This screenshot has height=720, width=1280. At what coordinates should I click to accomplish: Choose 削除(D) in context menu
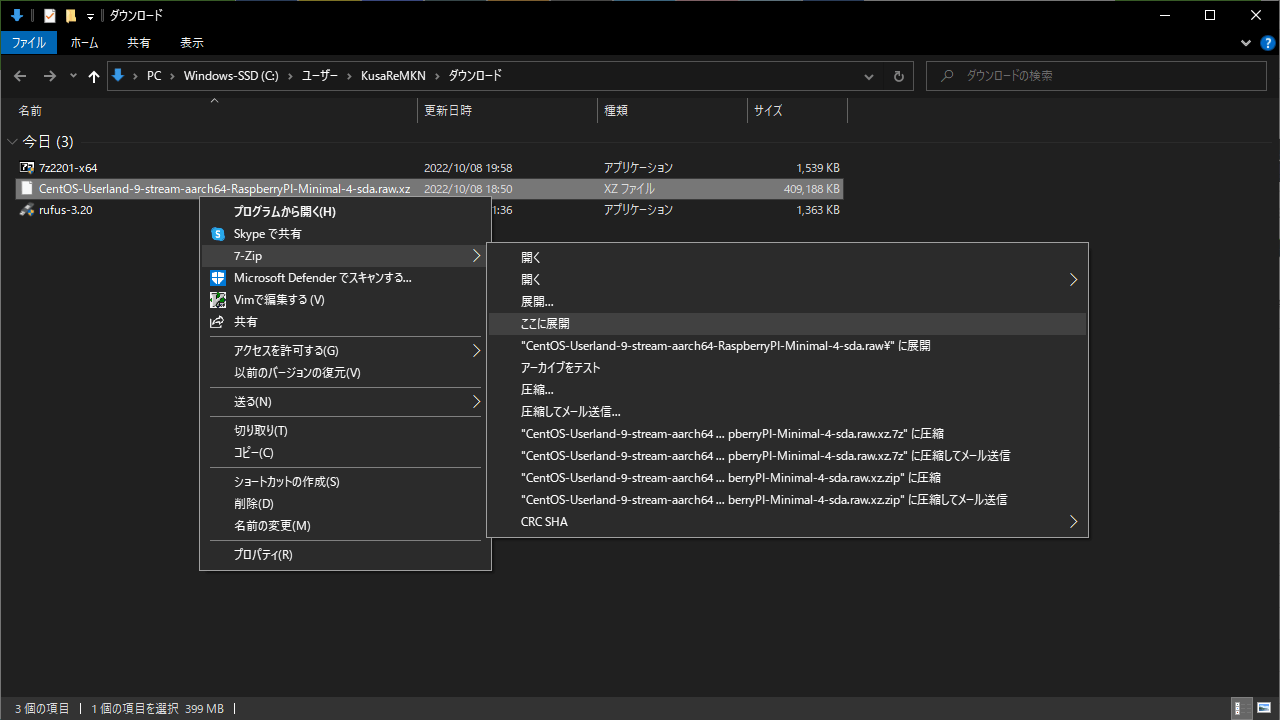(345, 504)
